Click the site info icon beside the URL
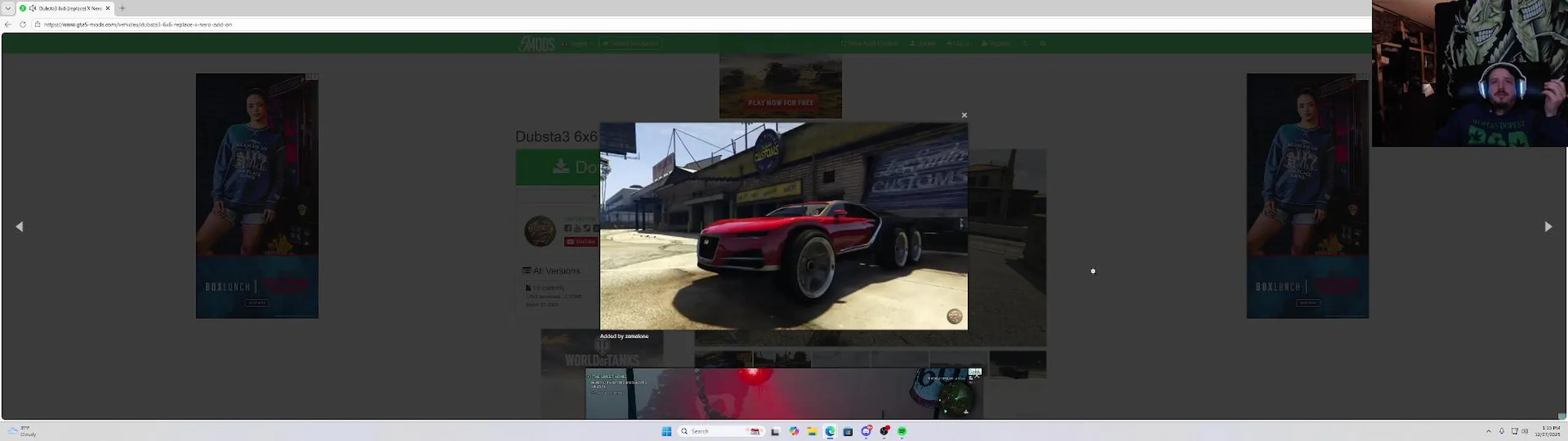 coord(37,24)
